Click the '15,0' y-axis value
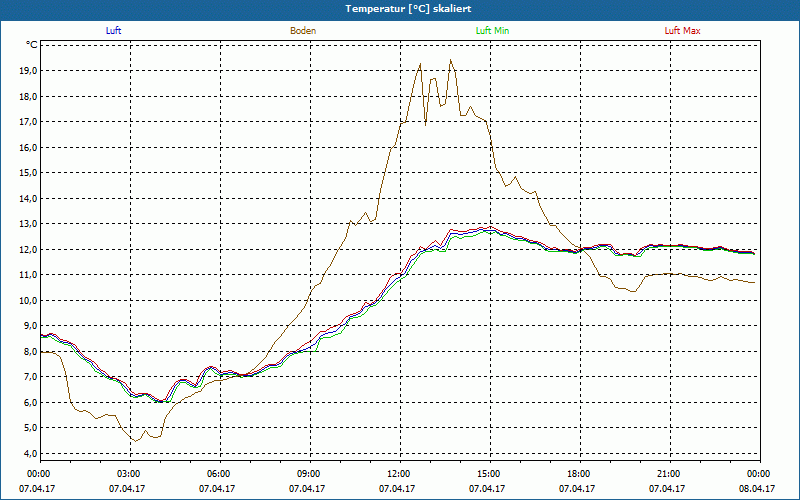800x500 pixels. click(x=28, y=172)
